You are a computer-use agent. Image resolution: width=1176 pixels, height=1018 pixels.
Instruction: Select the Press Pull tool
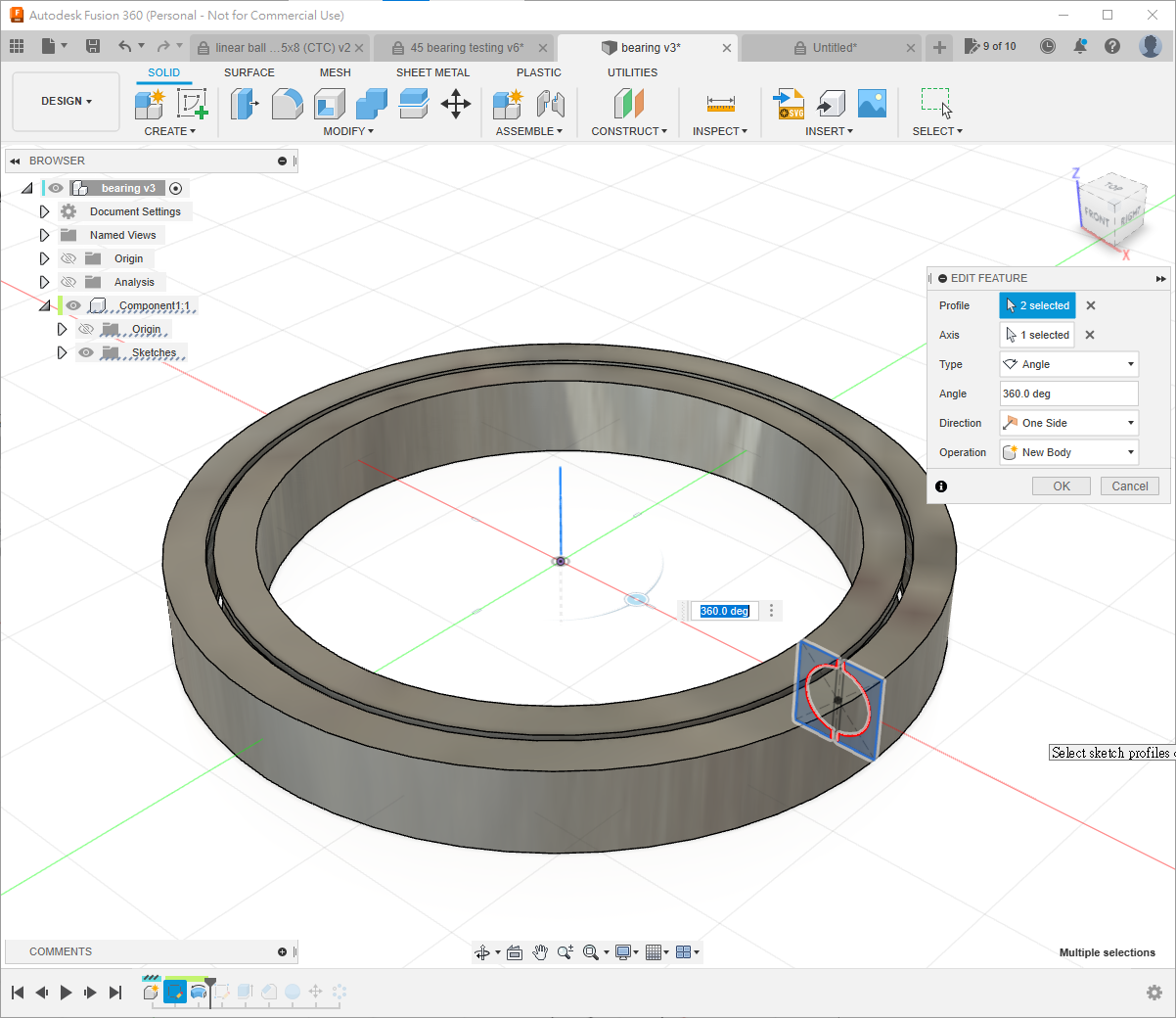[x=244, y=103]
